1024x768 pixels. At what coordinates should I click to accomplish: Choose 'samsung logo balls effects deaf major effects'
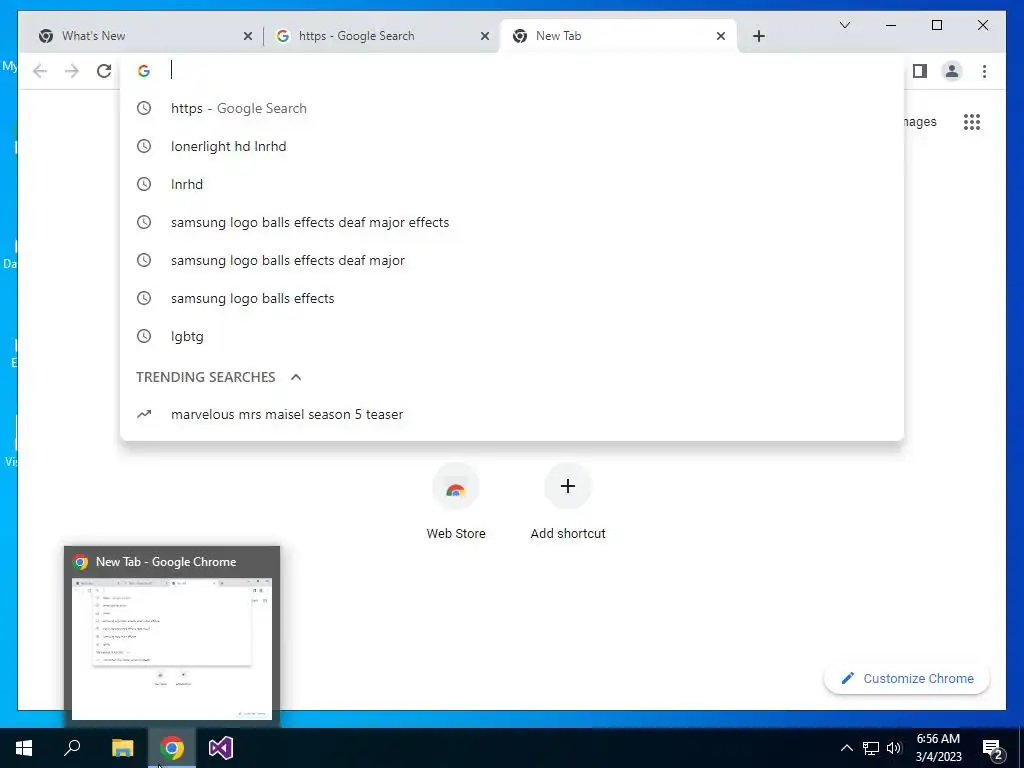coord(512,222)
